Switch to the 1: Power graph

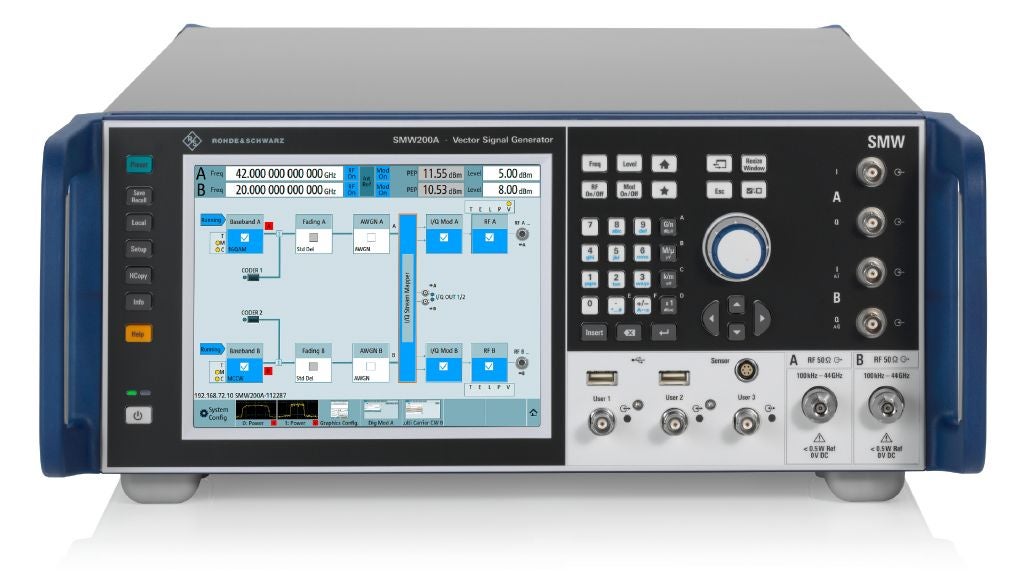(299, 408)
